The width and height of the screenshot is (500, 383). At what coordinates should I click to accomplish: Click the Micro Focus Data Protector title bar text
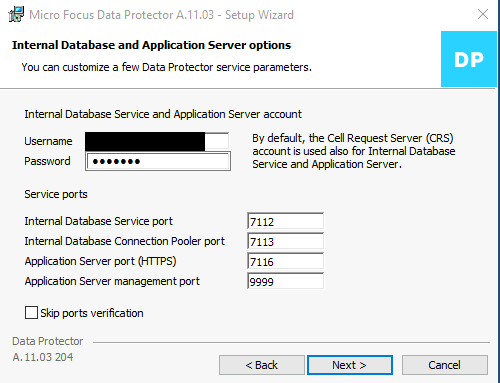(x=161, y=15)
